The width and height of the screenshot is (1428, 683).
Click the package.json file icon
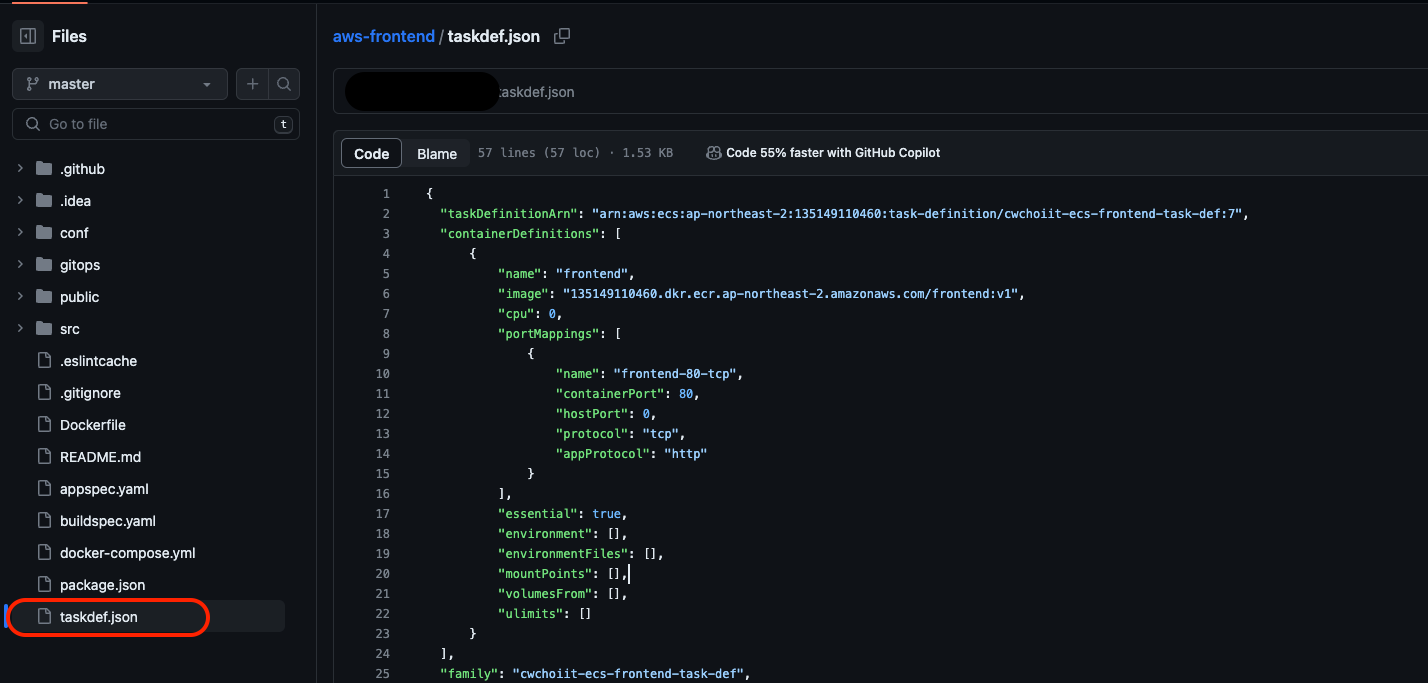tap(43, 585)
